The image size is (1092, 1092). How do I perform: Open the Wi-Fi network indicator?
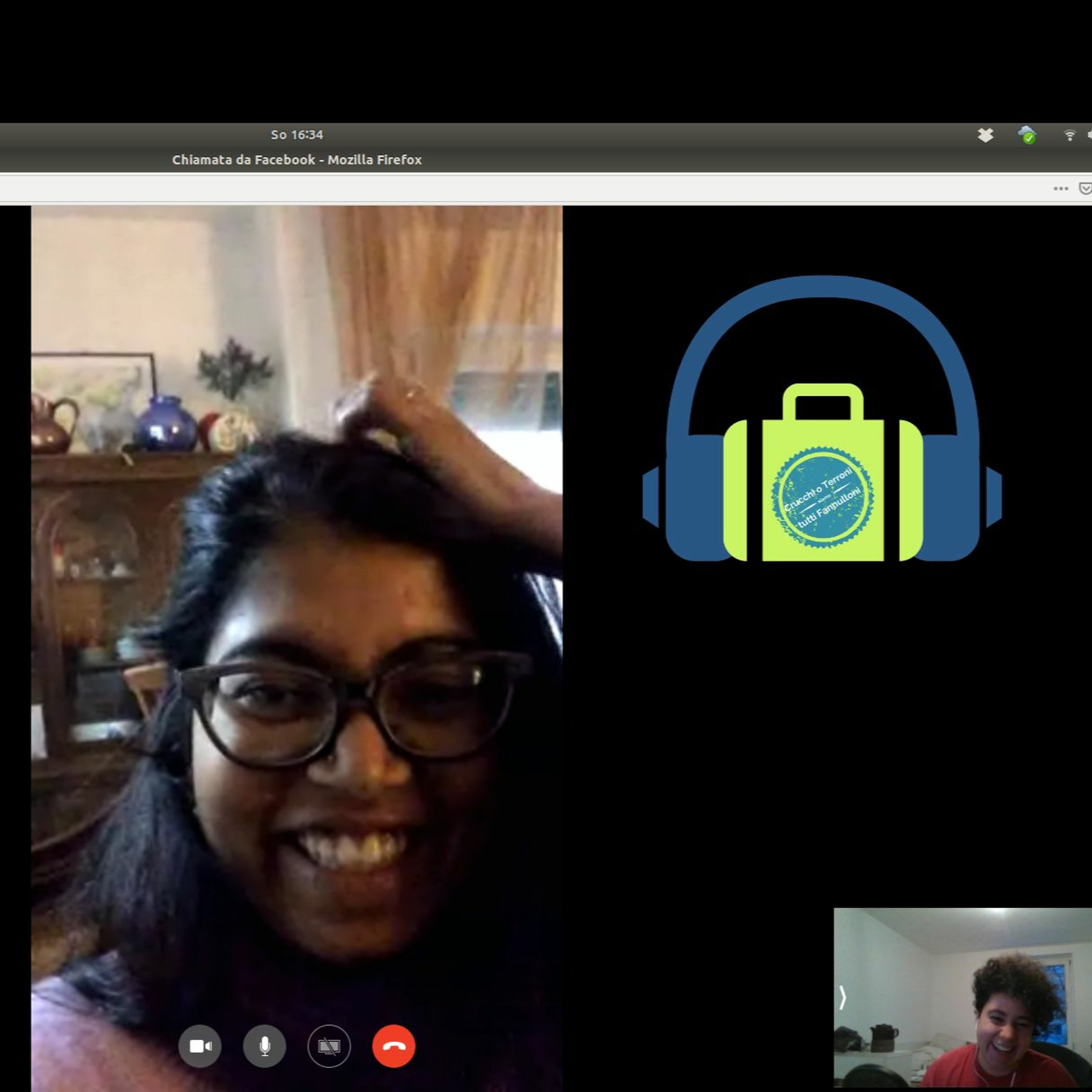[1069, 135]
